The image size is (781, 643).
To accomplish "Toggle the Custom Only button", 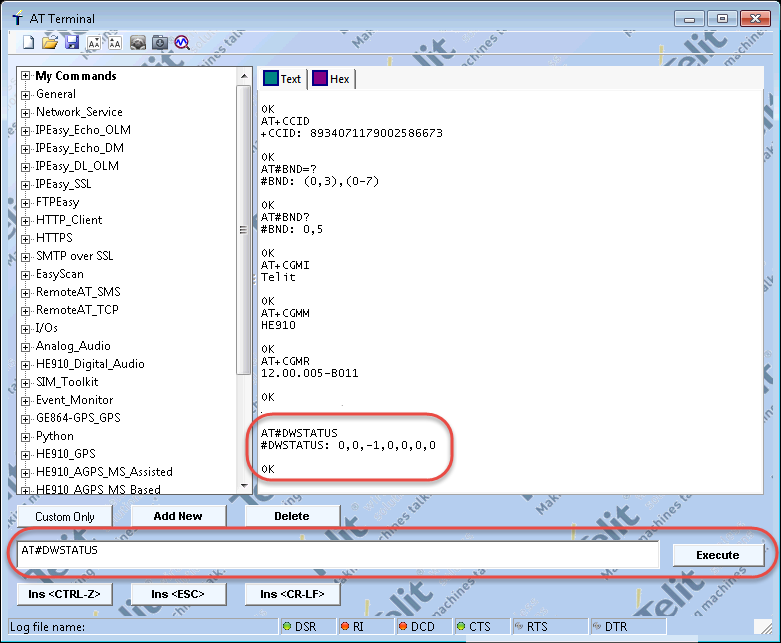I will pos(66,516).
